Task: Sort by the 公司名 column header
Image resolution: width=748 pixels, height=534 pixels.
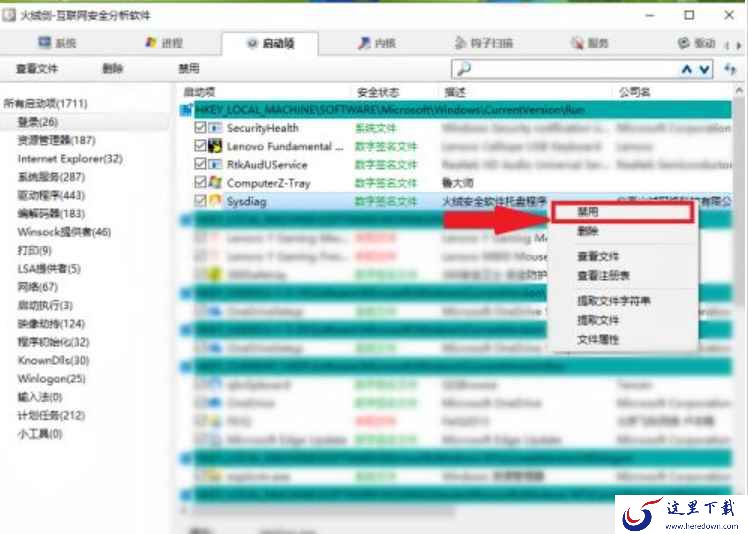Action: coord(634,92)
